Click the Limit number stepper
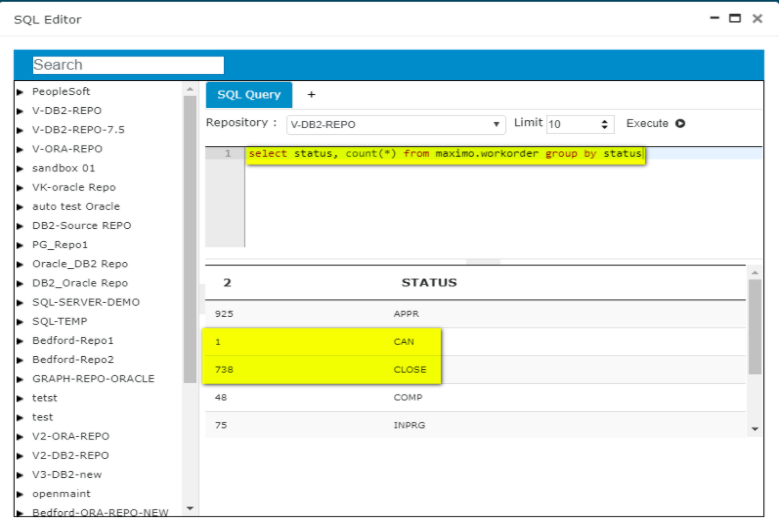 [x=605, y=125]
